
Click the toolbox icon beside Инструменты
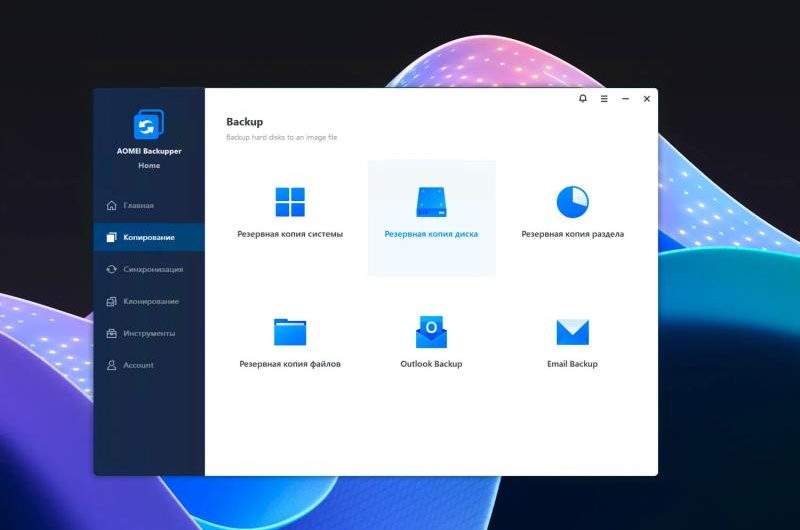pyautogui.click(x=112, y=333)
